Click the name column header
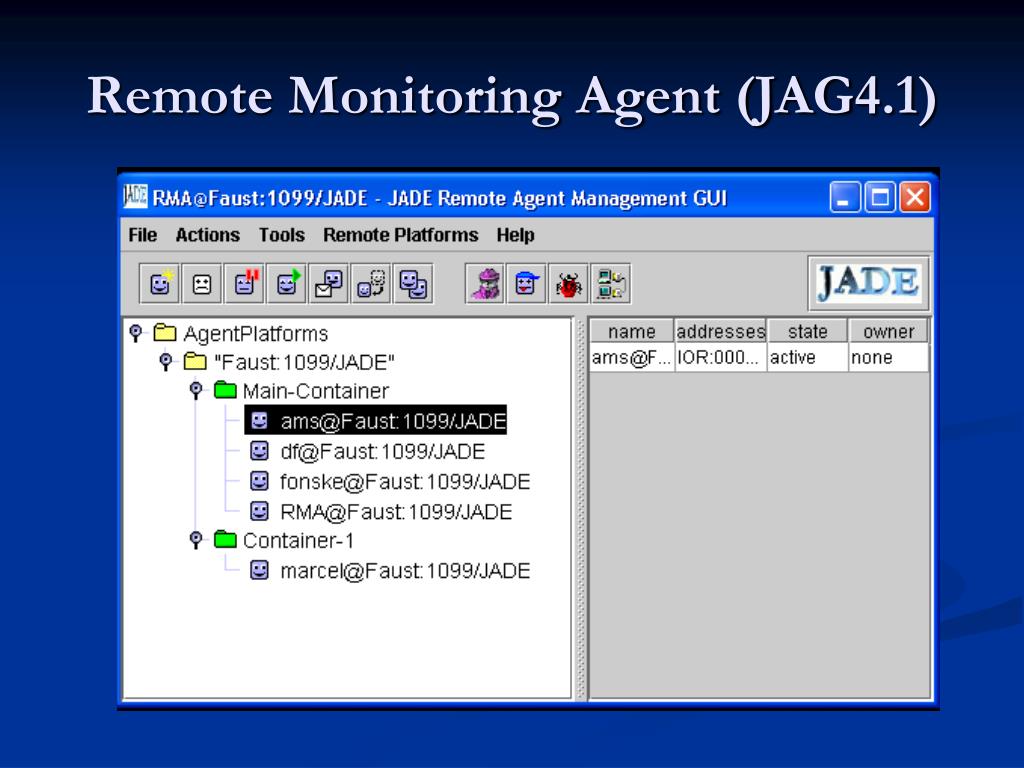 point(632,331)
